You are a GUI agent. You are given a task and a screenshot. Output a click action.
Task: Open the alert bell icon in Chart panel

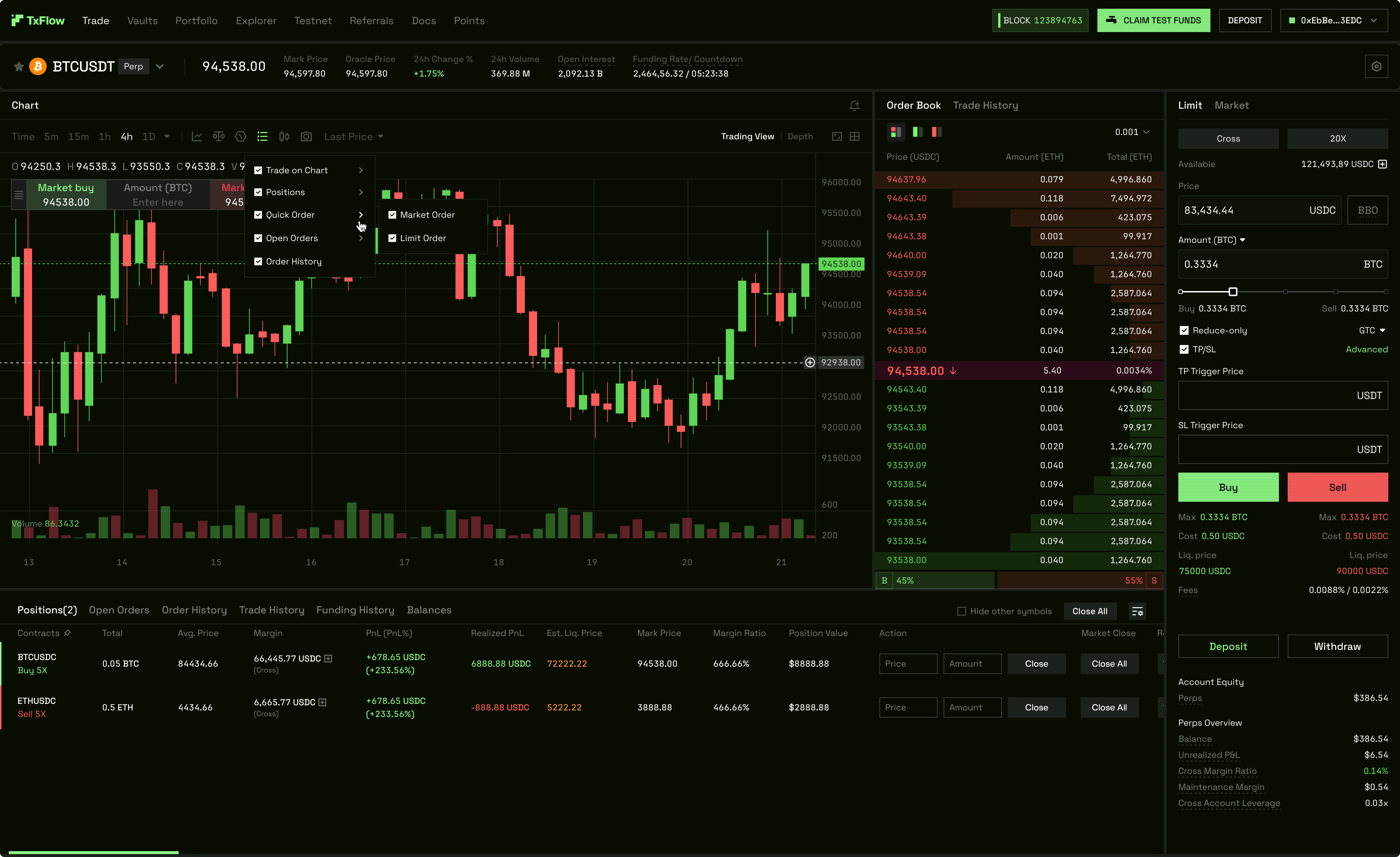coord(855,106)
